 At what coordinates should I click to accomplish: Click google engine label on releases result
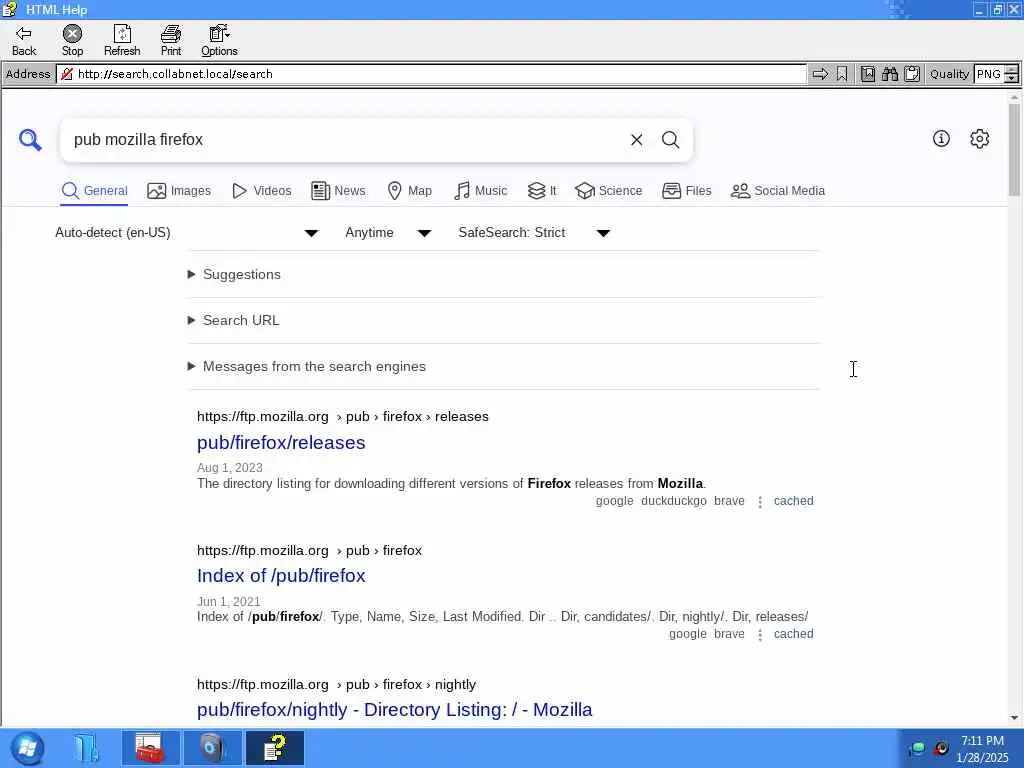615,501
